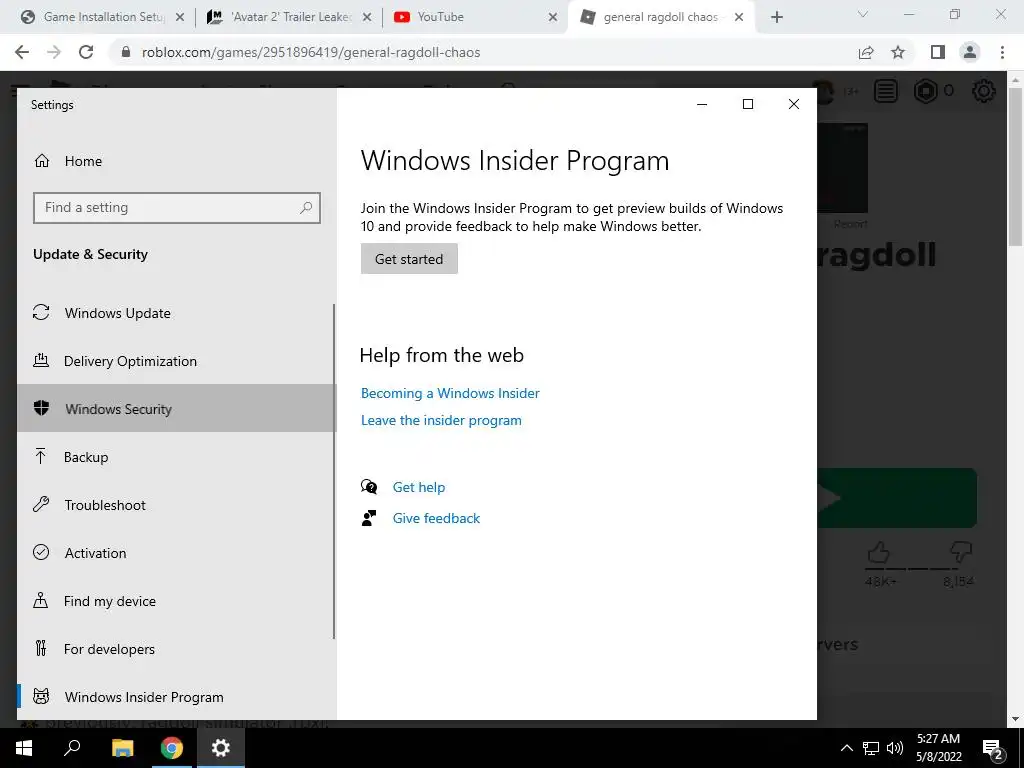Click the Windows Insider cat icon
This screenshot has height=768, width=1024.
click(x=41, y=696)
